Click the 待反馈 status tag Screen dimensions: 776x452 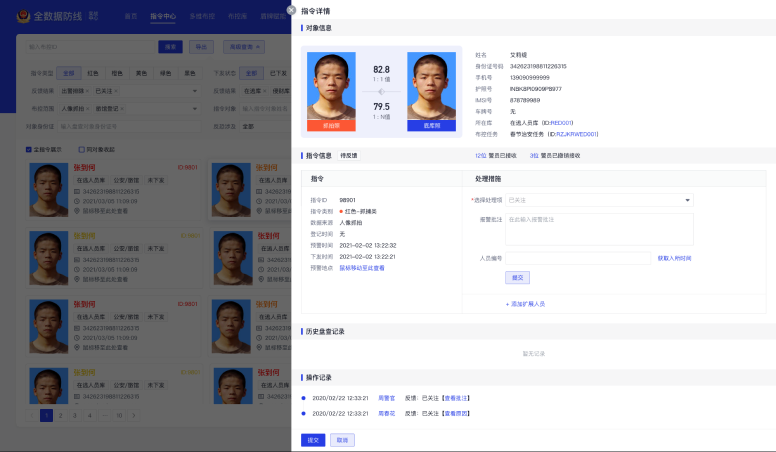click(348, 155)
